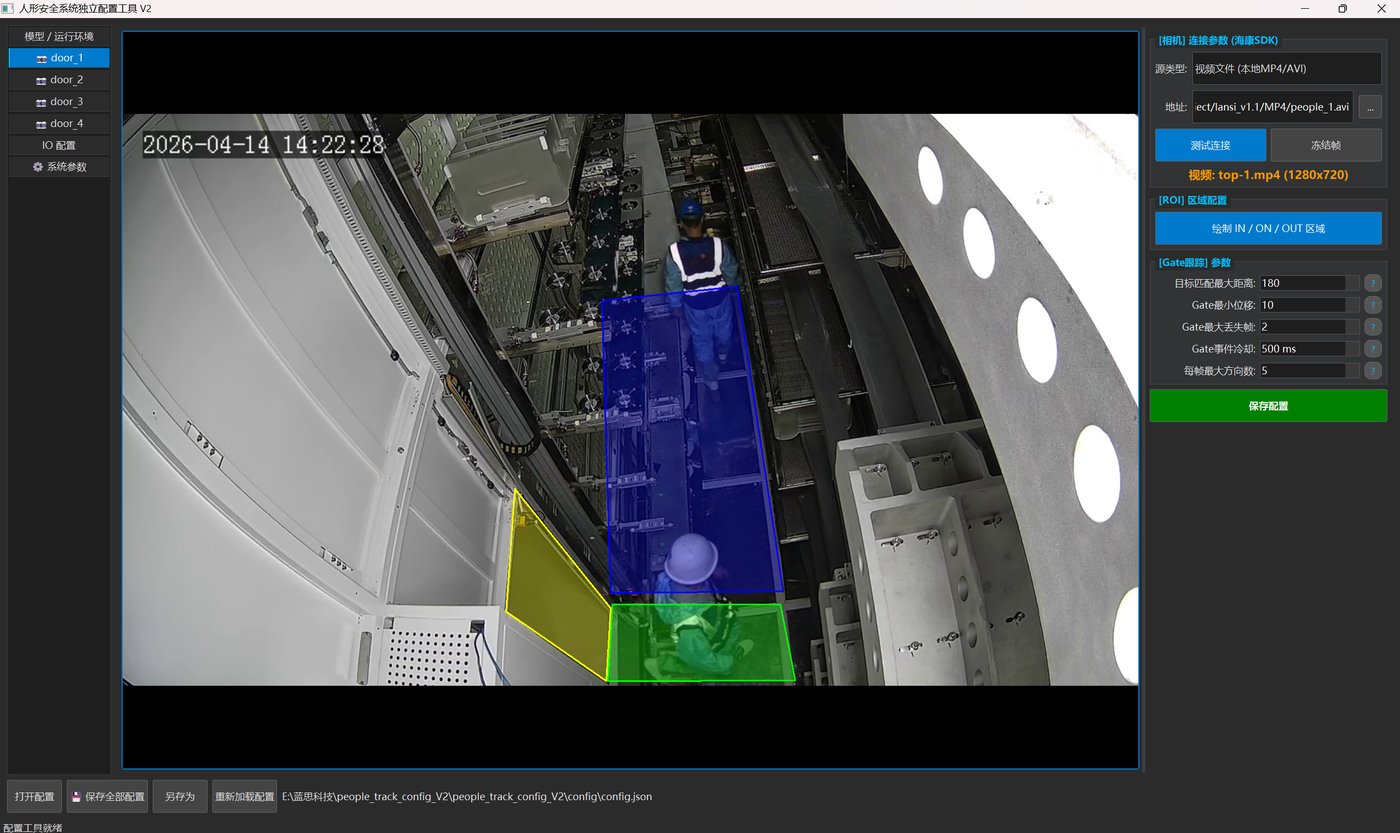The image size is (1400, 833).
Task: Click the 测试连接 button
Action: click(x=1210, y=145)
